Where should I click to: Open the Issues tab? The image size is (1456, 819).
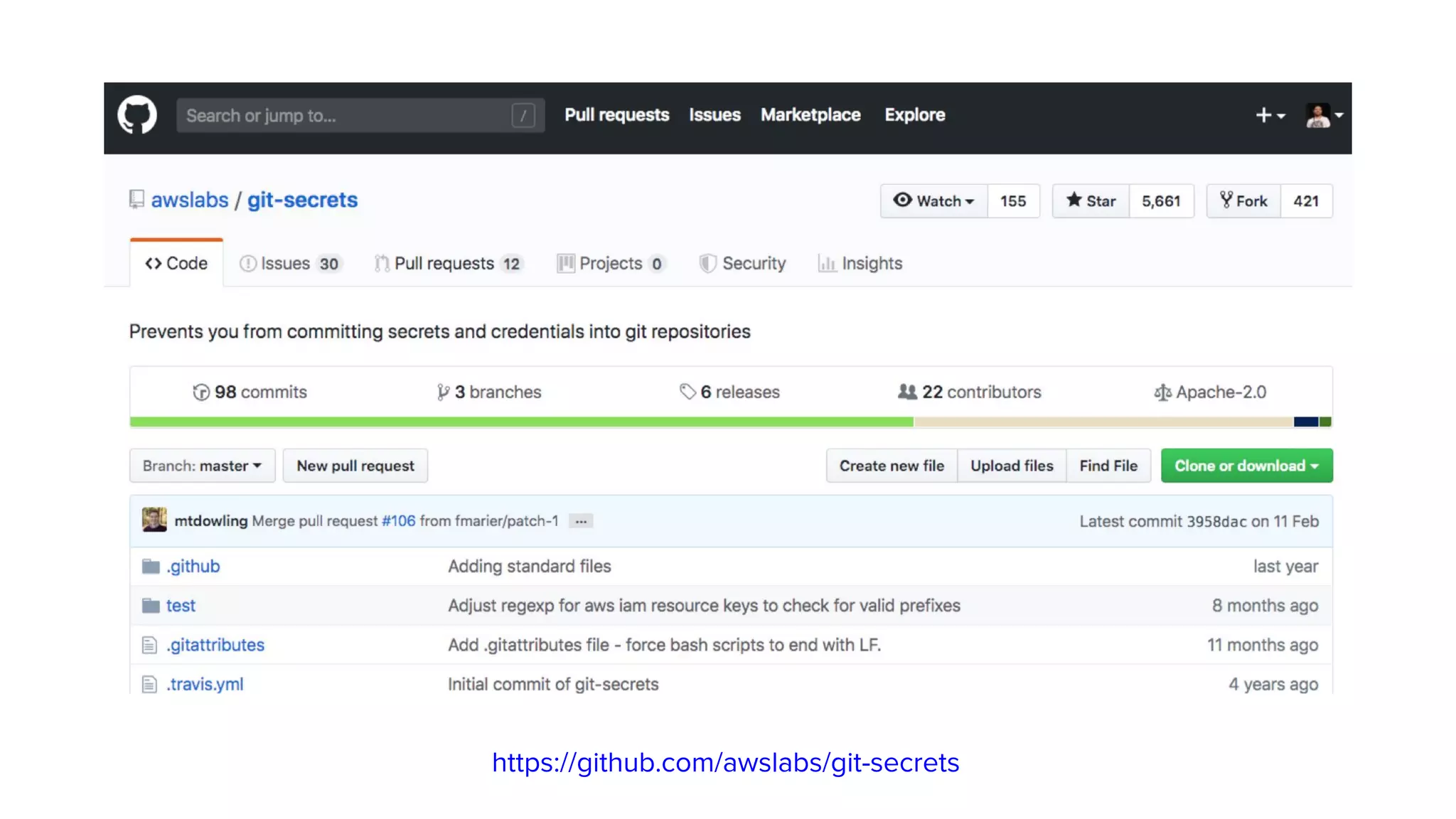[291, 264]
